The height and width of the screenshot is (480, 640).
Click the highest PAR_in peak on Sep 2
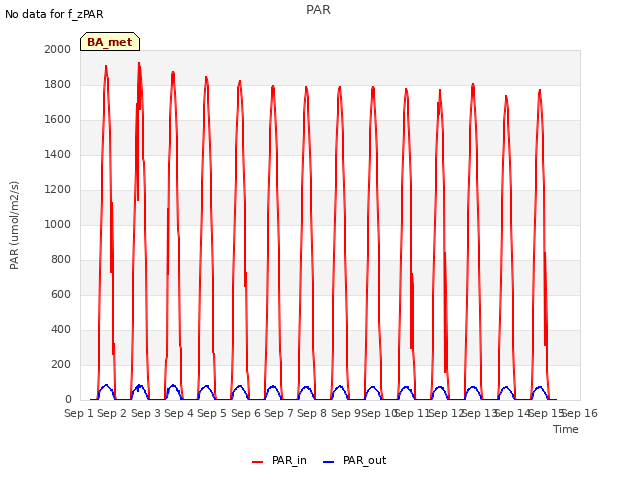coord(139,64)
